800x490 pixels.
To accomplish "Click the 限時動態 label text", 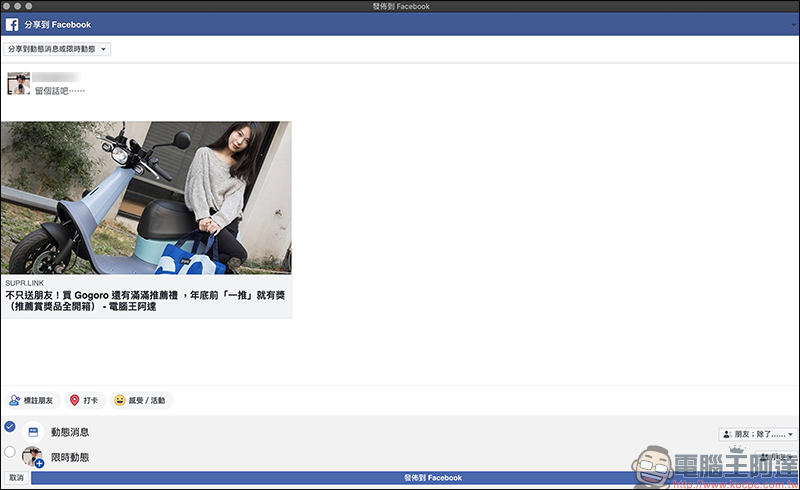I will point(70,457).
